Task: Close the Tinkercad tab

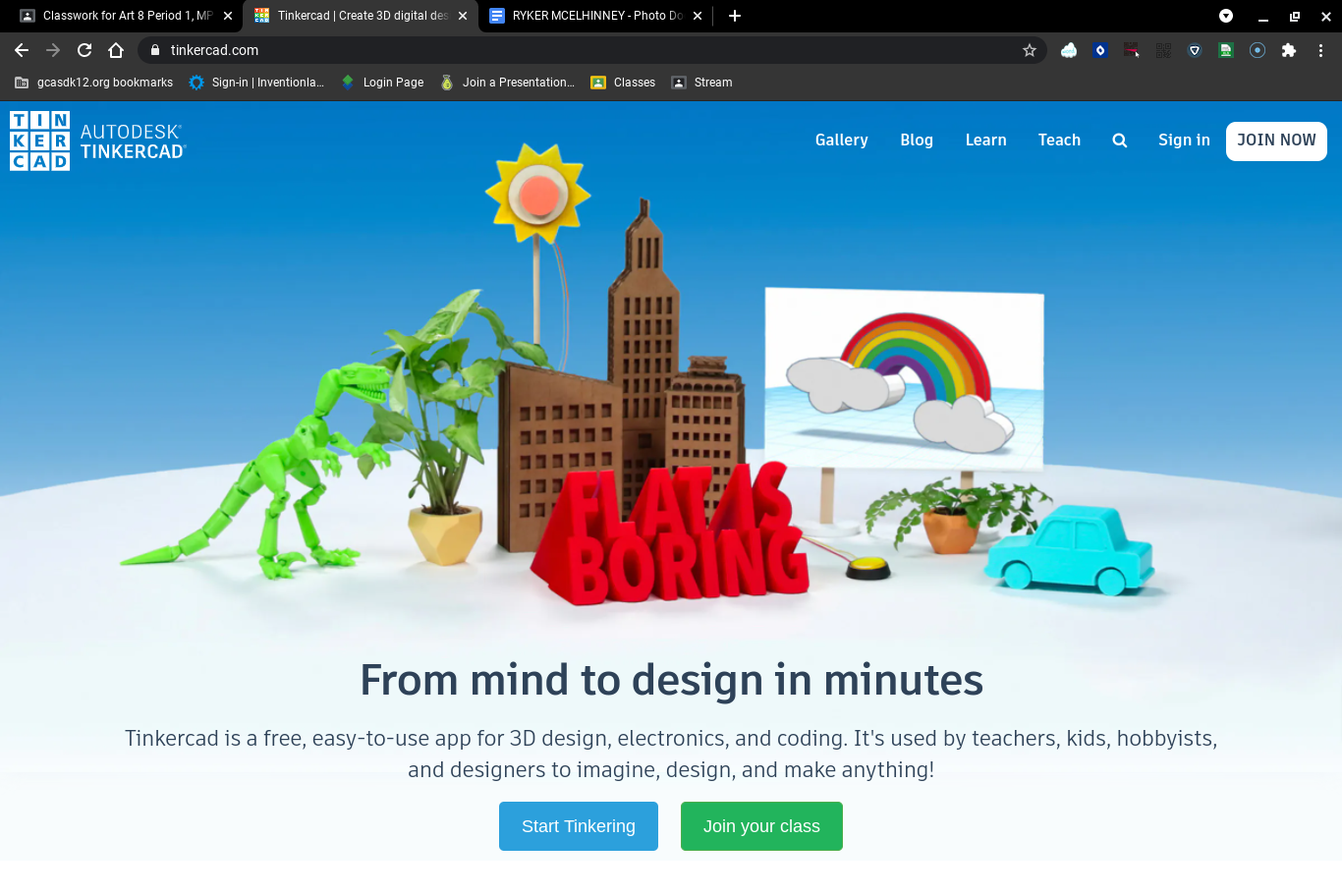Action: pos(463,16)
